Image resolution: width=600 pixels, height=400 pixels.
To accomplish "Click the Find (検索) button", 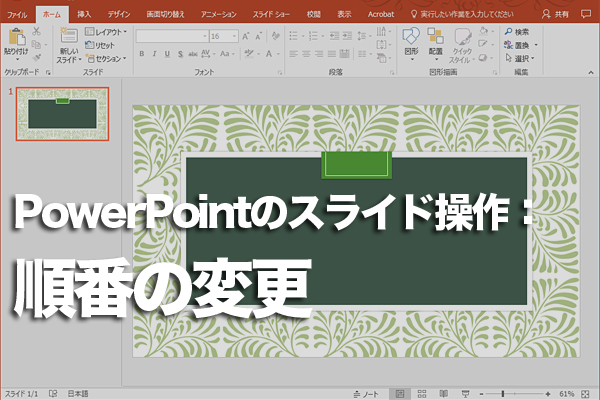I will [x=517, y=32].
